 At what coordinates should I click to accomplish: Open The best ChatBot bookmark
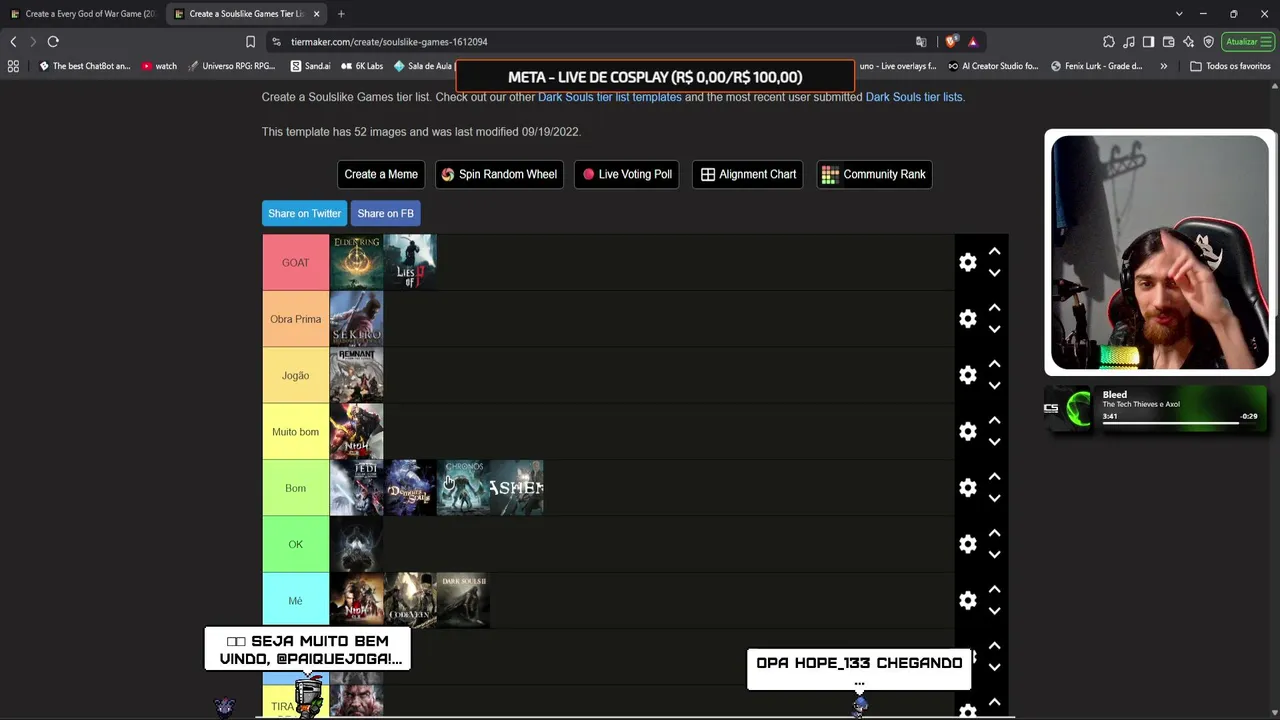(84, 66)
